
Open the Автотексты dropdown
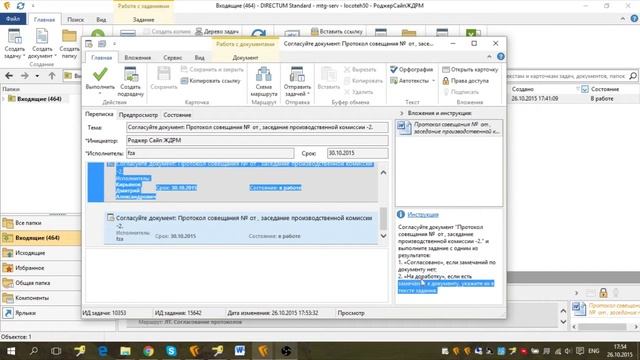click(x=413, y=81)
